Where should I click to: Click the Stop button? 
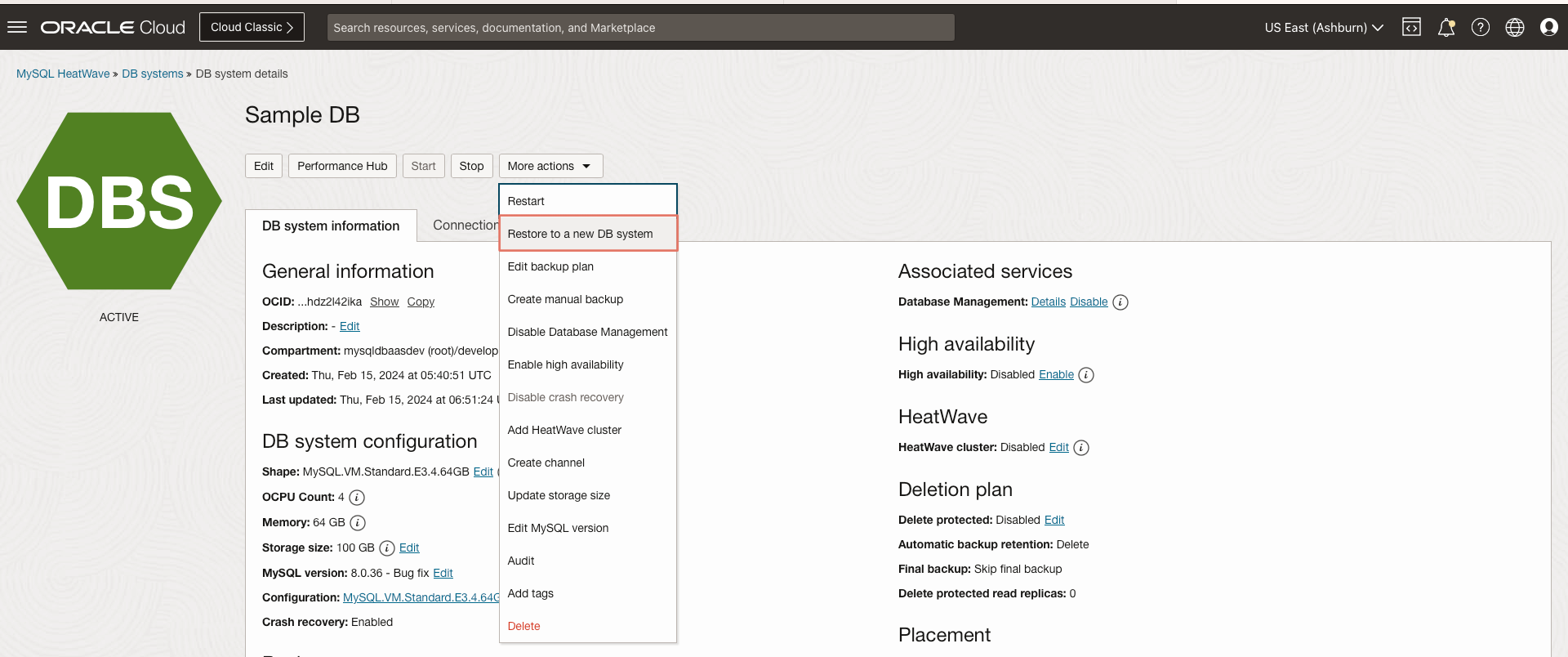pos(471,166)
